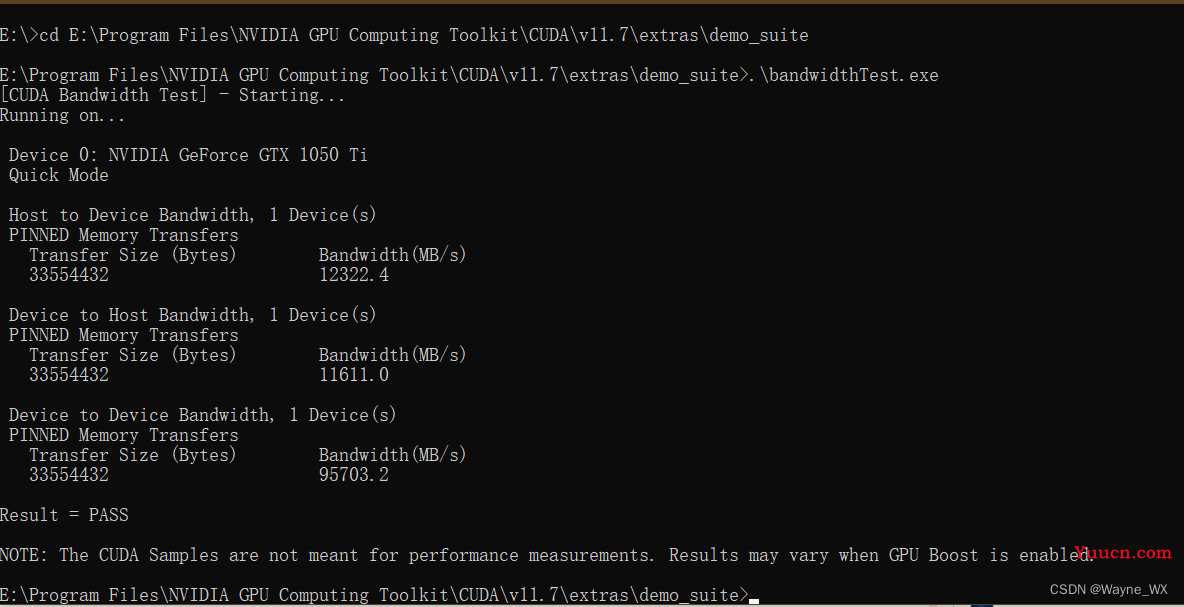The image size is (1184, 607).
Task: Click the Yuucn.com watermark link
Action: click(1122, 553)
